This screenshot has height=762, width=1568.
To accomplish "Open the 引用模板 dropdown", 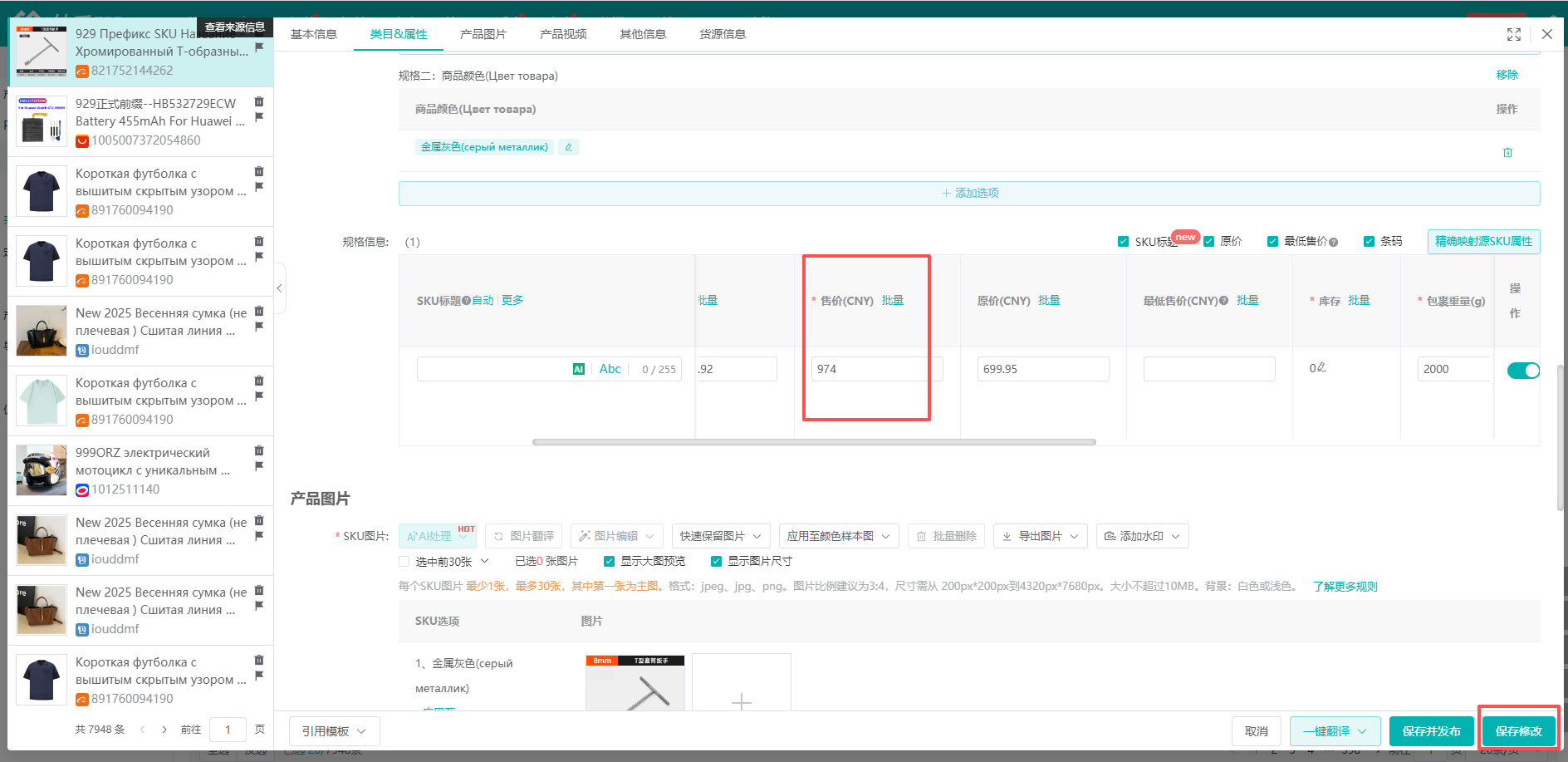I will click(334, 731).
